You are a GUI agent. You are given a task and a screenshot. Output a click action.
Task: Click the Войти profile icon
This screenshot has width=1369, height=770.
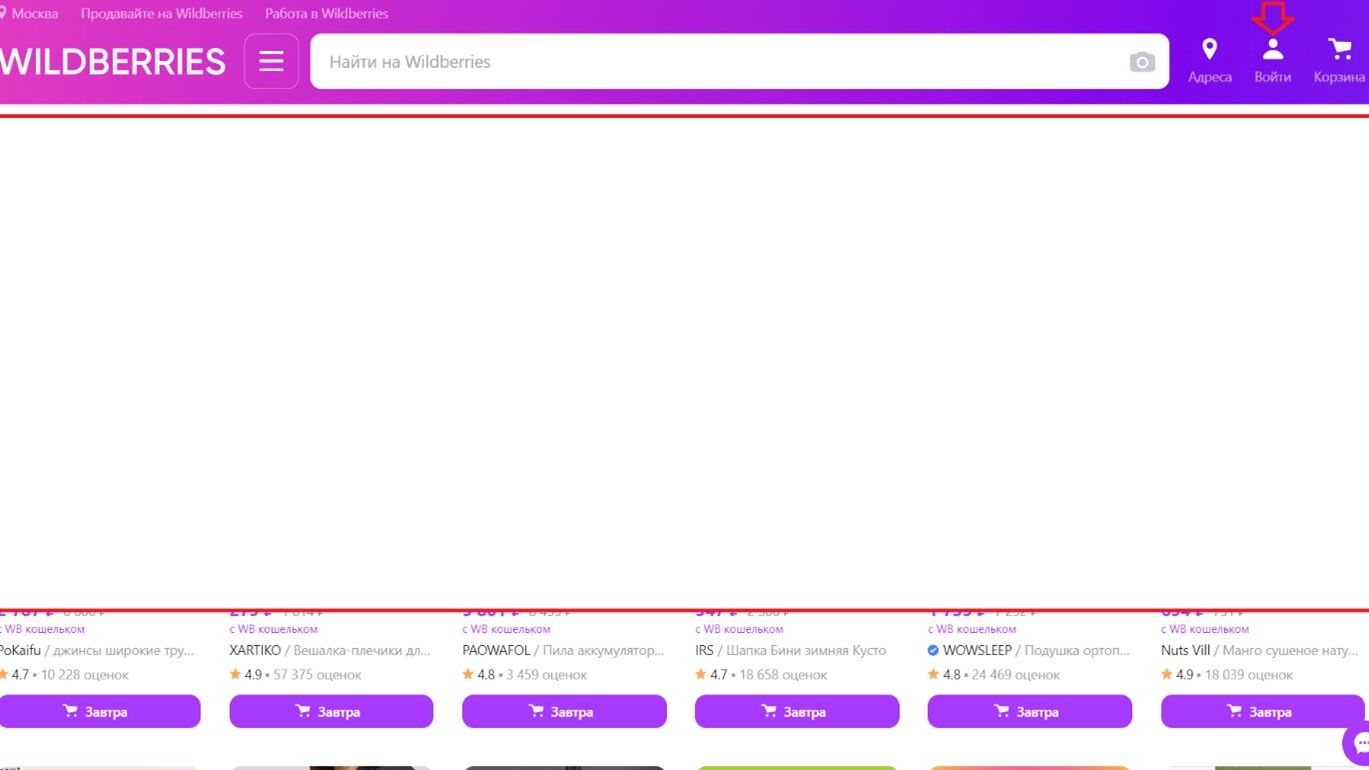point(1272,61)
